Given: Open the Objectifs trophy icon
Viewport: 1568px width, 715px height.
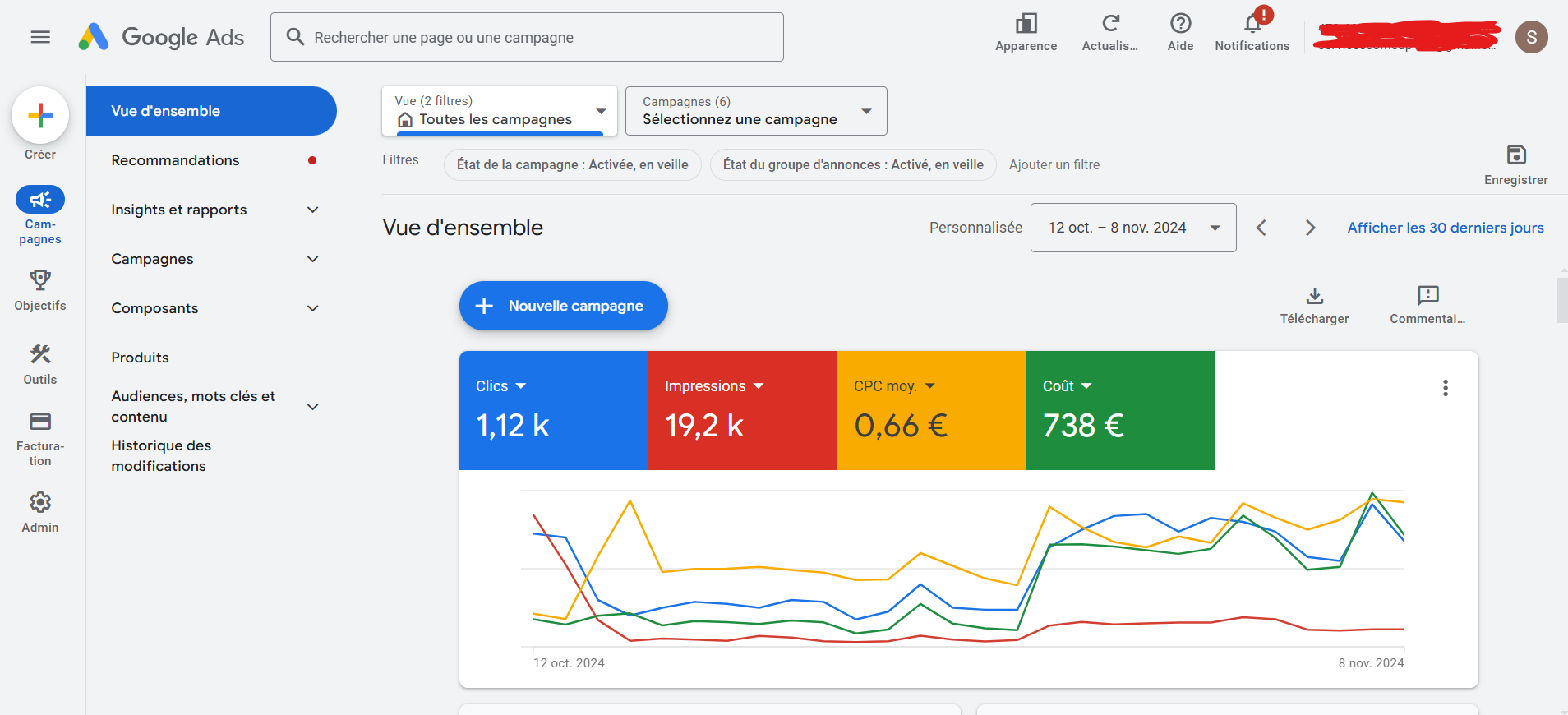Looking at the screenshot, I should 40,281.
